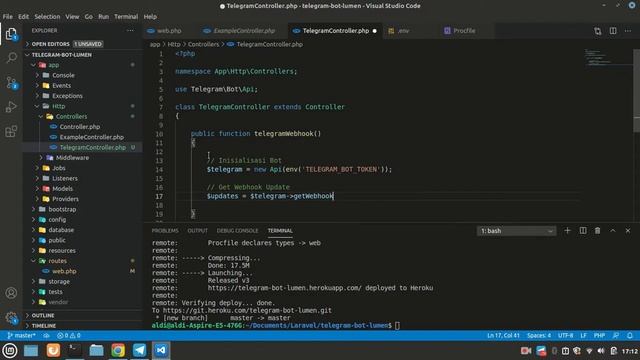The height and width of the screenshot is (360, 640).
Task: Create a new terminal with plus icon
Action: 567,231
